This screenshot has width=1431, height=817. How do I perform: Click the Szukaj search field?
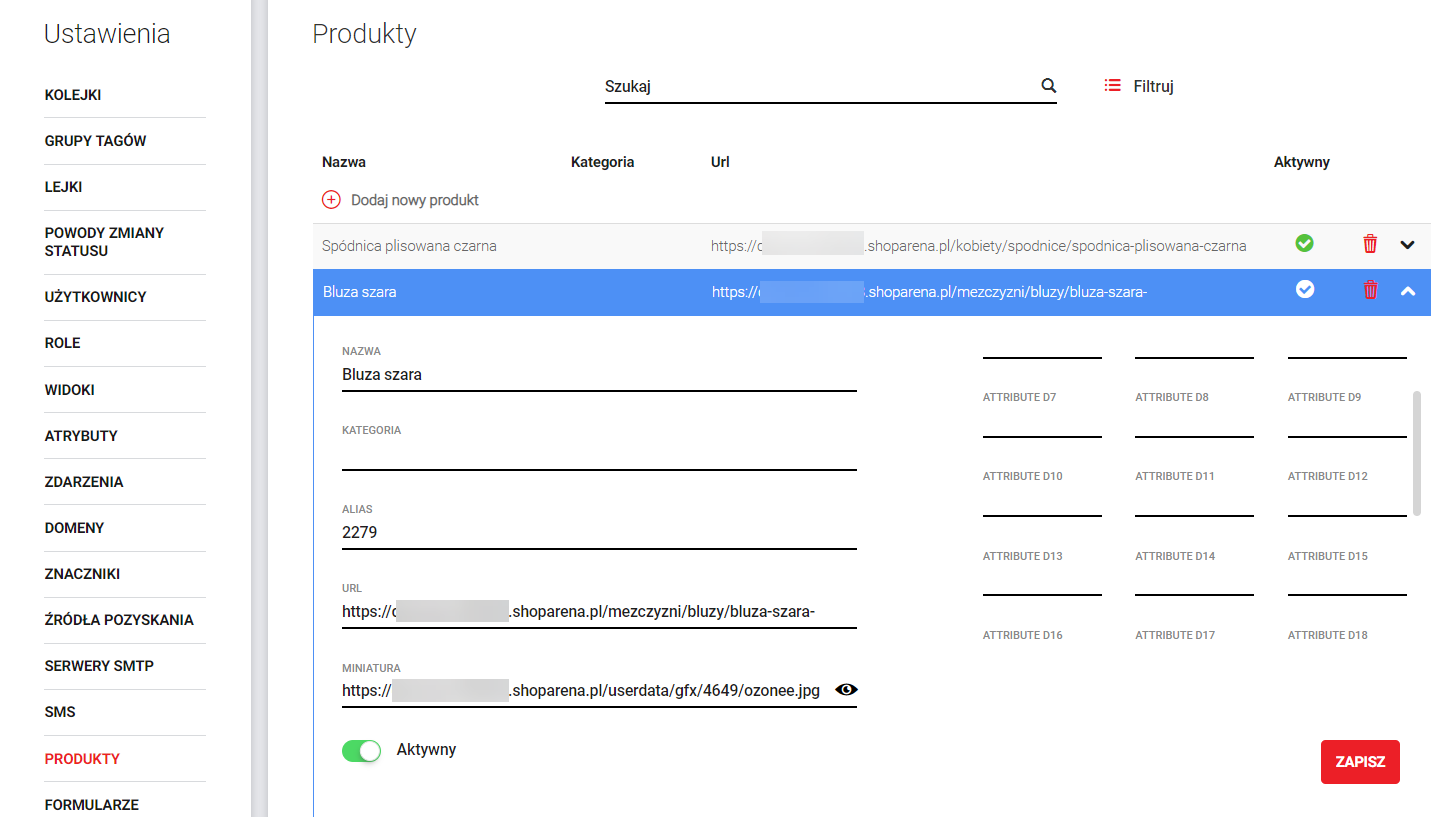coord(818,87)
